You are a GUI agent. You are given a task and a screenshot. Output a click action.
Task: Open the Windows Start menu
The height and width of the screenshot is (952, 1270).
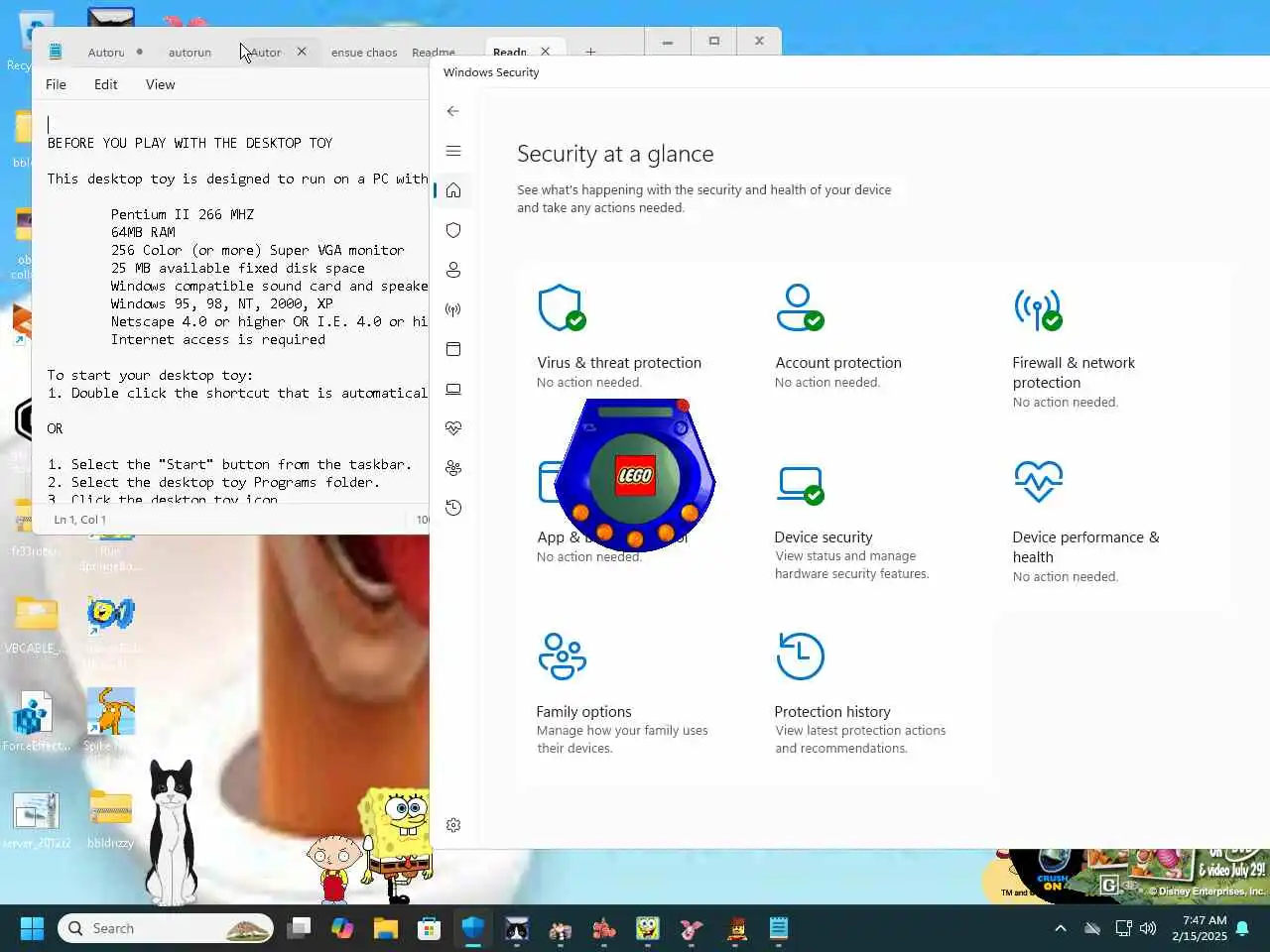coord(32,928)
